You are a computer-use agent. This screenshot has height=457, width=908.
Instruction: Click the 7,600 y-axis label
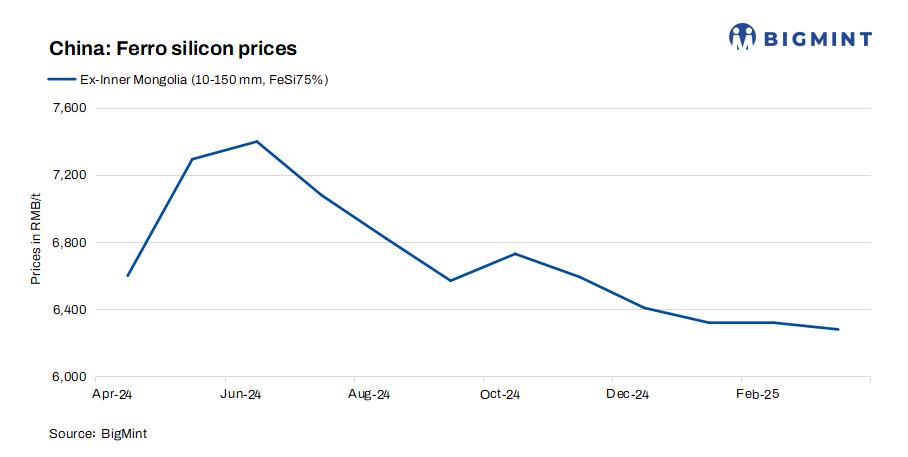point(69,108)
